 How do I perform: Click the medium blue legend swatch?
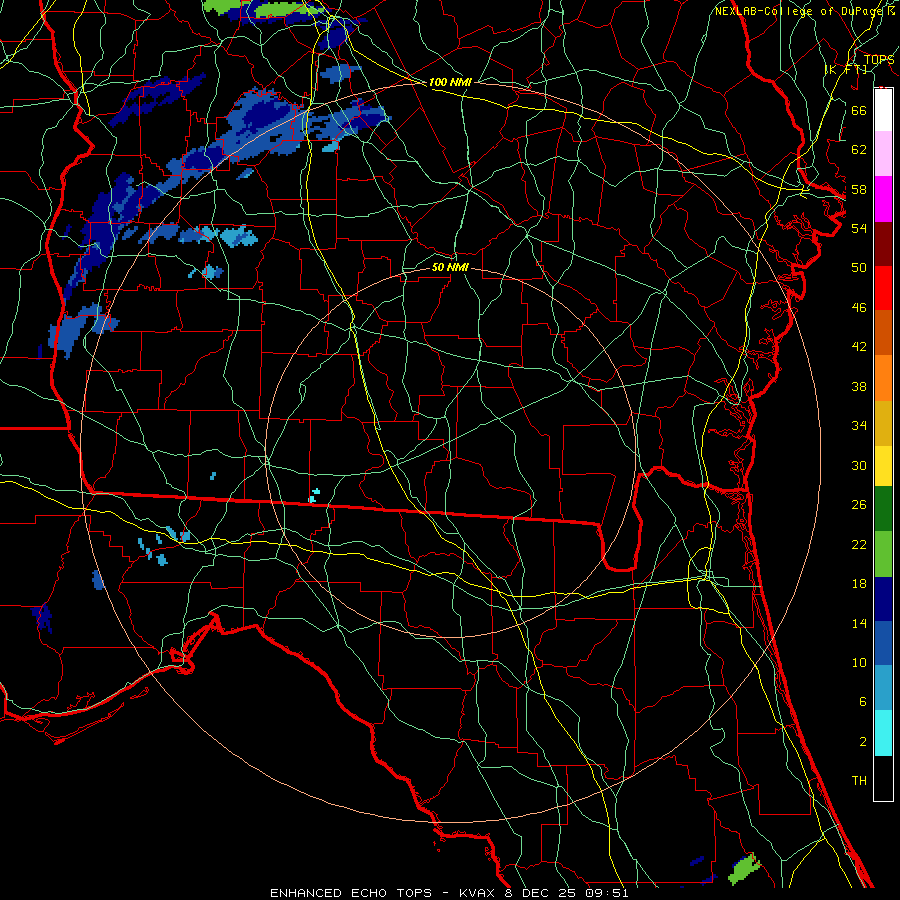tap(883, 643)
